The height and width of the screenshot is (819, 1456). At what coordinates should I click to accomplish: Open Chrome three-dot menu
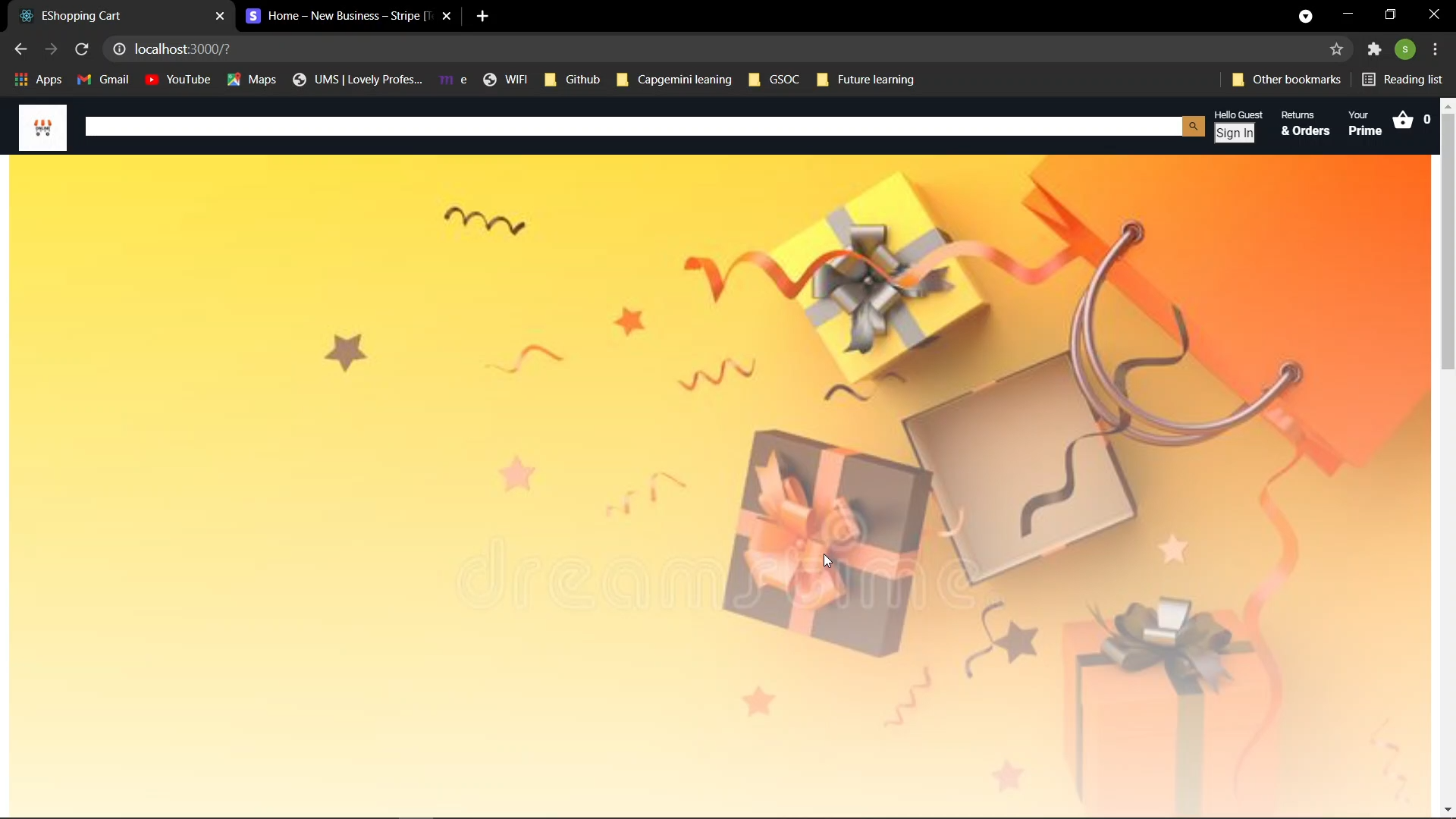[x=1435, y=49]
